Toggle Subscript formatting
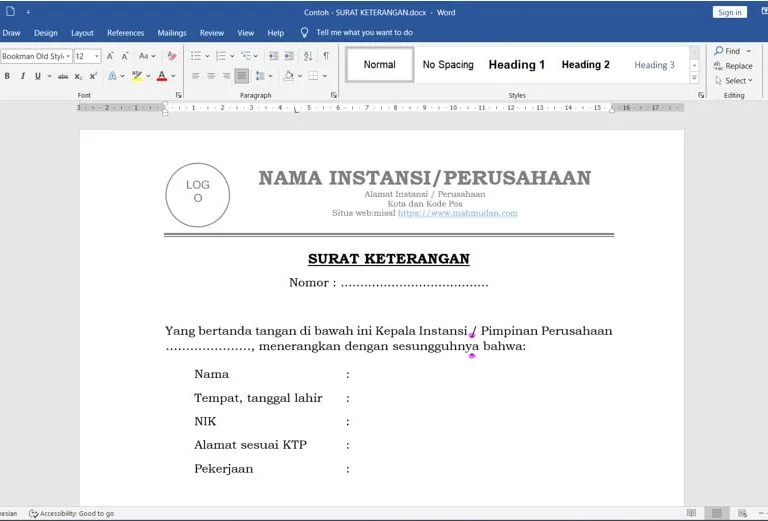 point(78,76)
